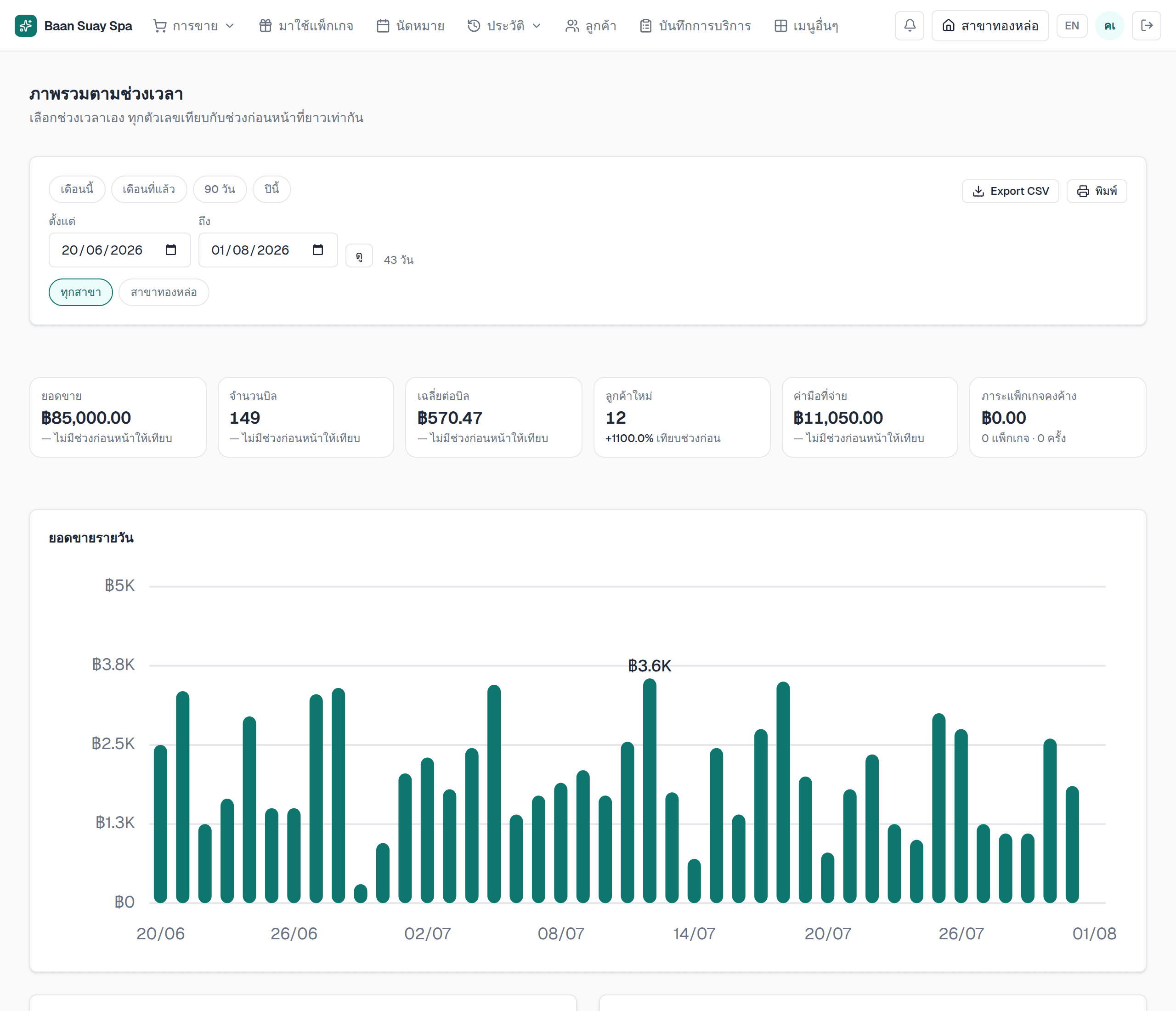Click the printer icon button พิมพ์
This screenshot has width=1176, height=1011.
[x=1097, y=191]
